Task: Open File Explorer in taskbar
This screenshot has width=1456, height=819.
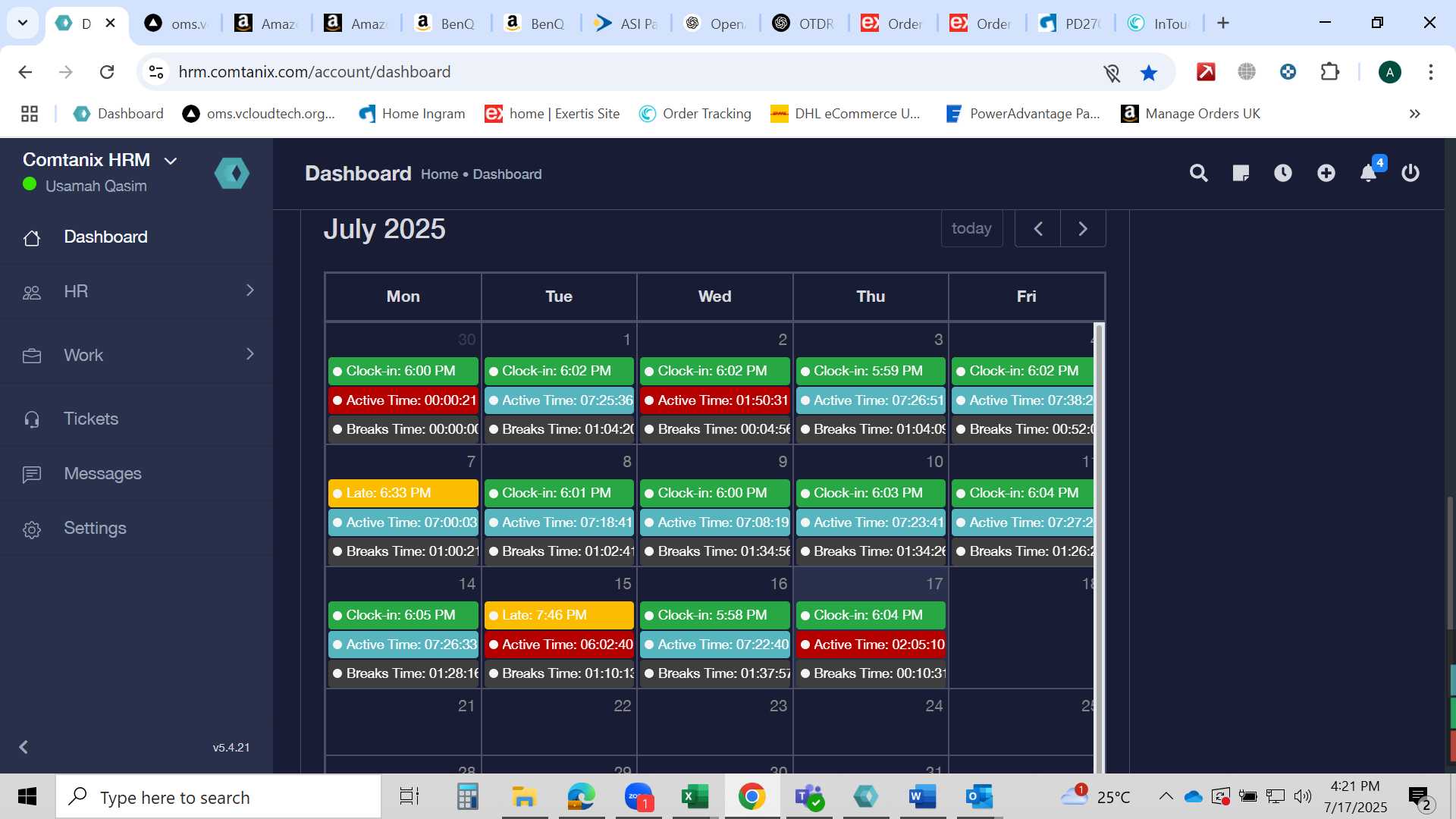Action: (x=523, y=797)
